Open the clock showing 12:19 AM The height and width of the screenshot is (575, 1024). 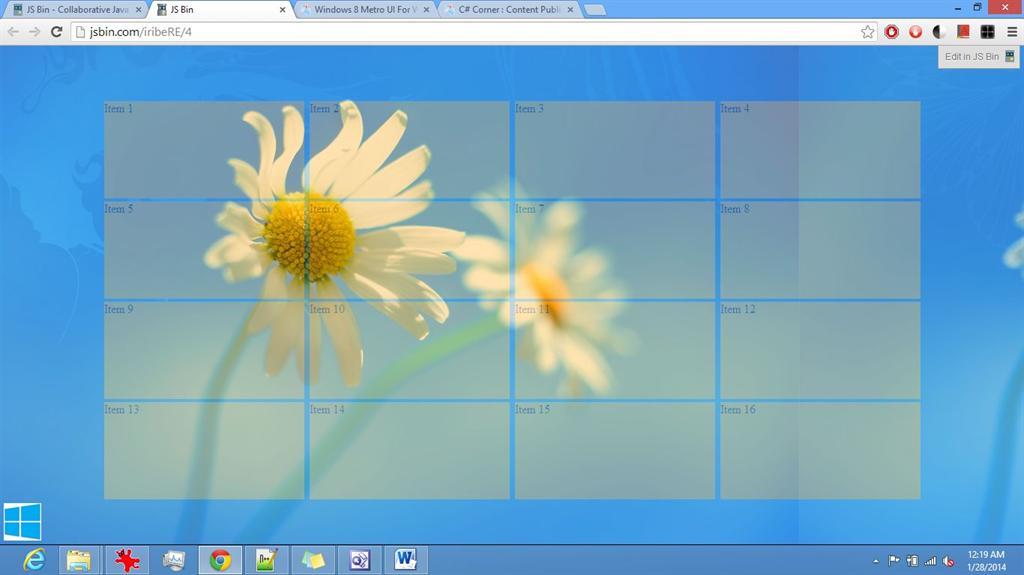click(986, 561)
